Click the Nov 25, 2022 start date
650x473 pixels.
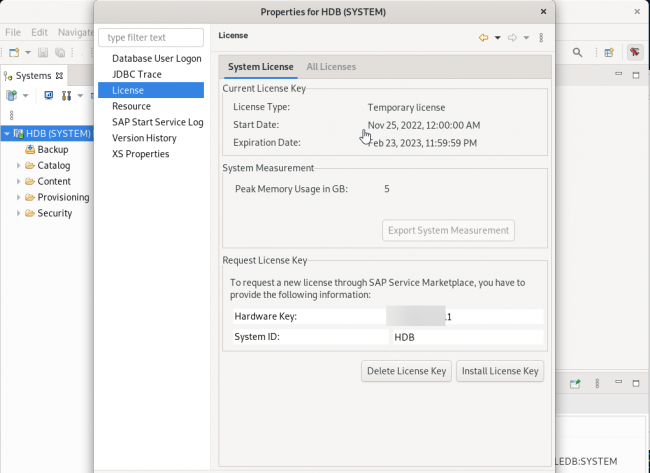424,125
